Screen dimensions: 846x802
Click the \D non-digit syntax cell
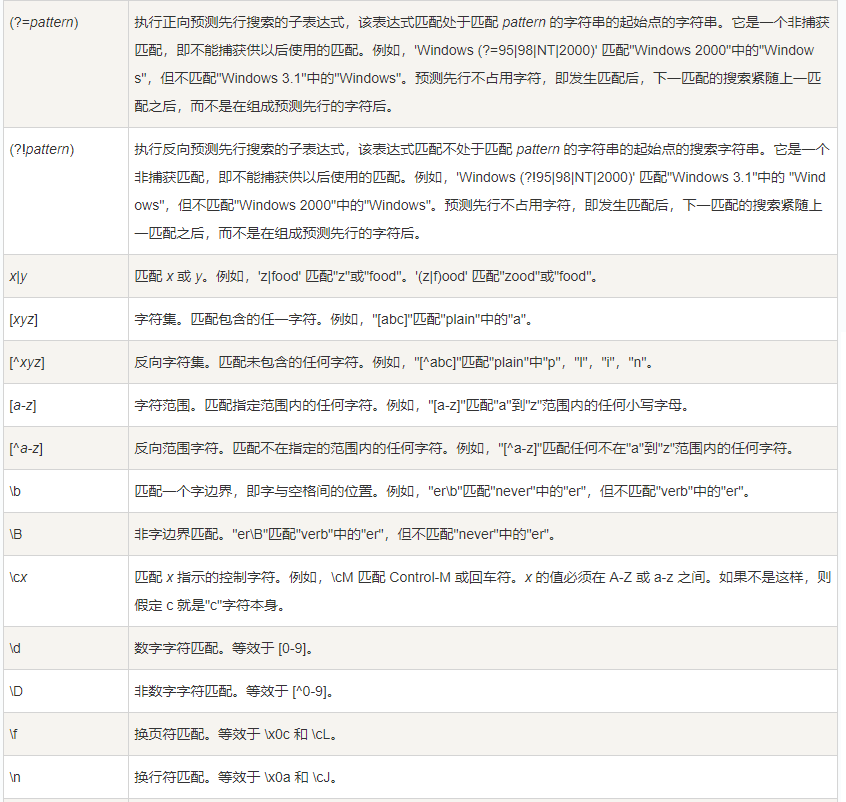tap(66, 691)
